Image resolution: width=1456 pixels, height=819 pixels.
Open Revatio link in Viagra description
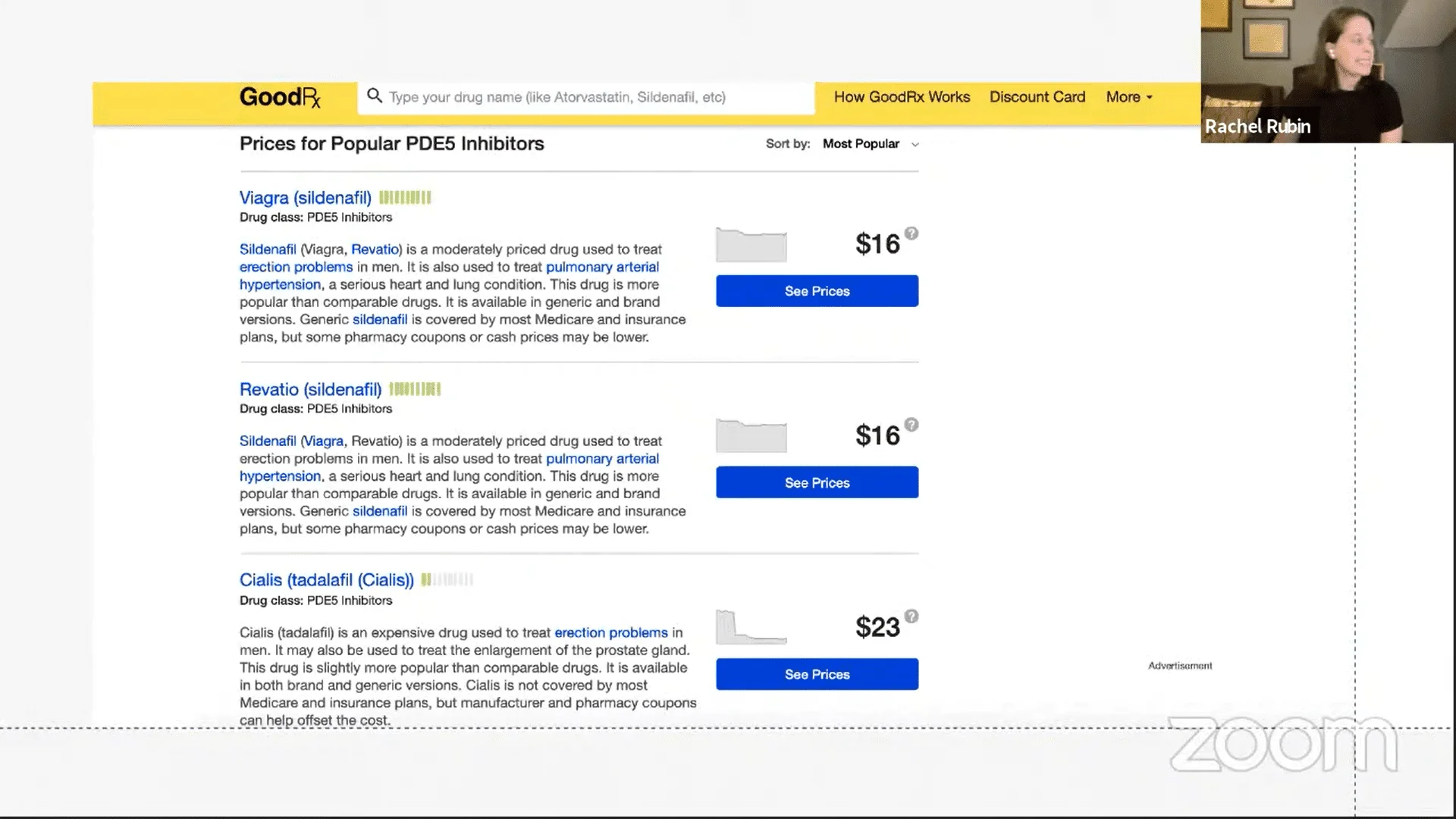point(375,249)
